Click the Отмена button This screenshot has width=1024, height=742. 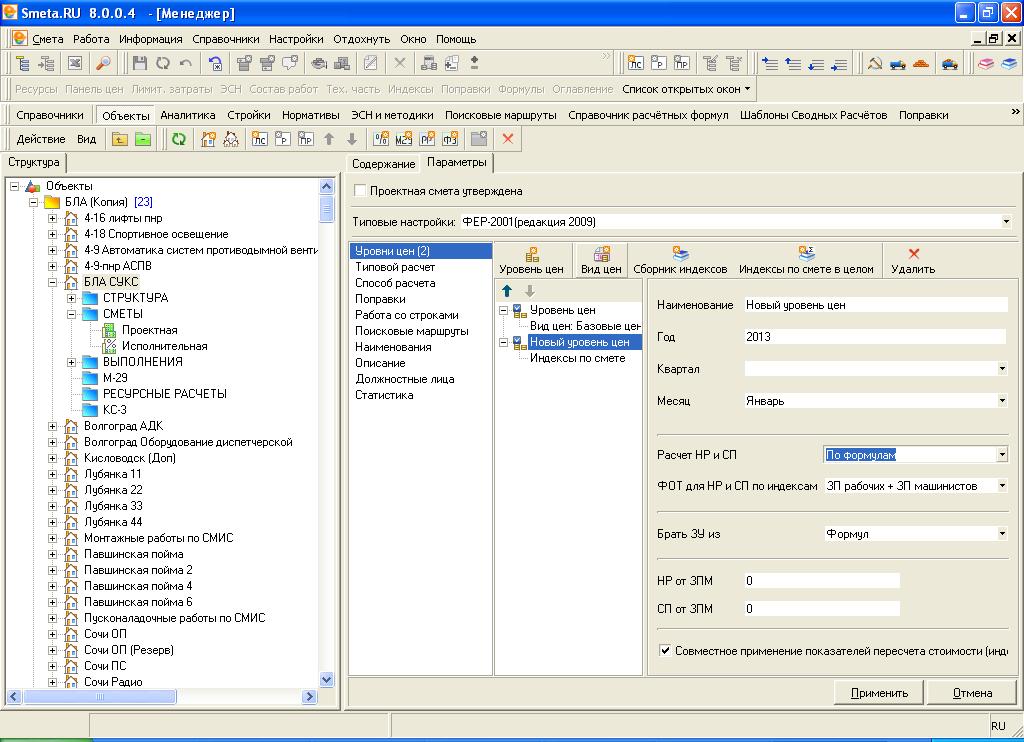pos(972,693)
